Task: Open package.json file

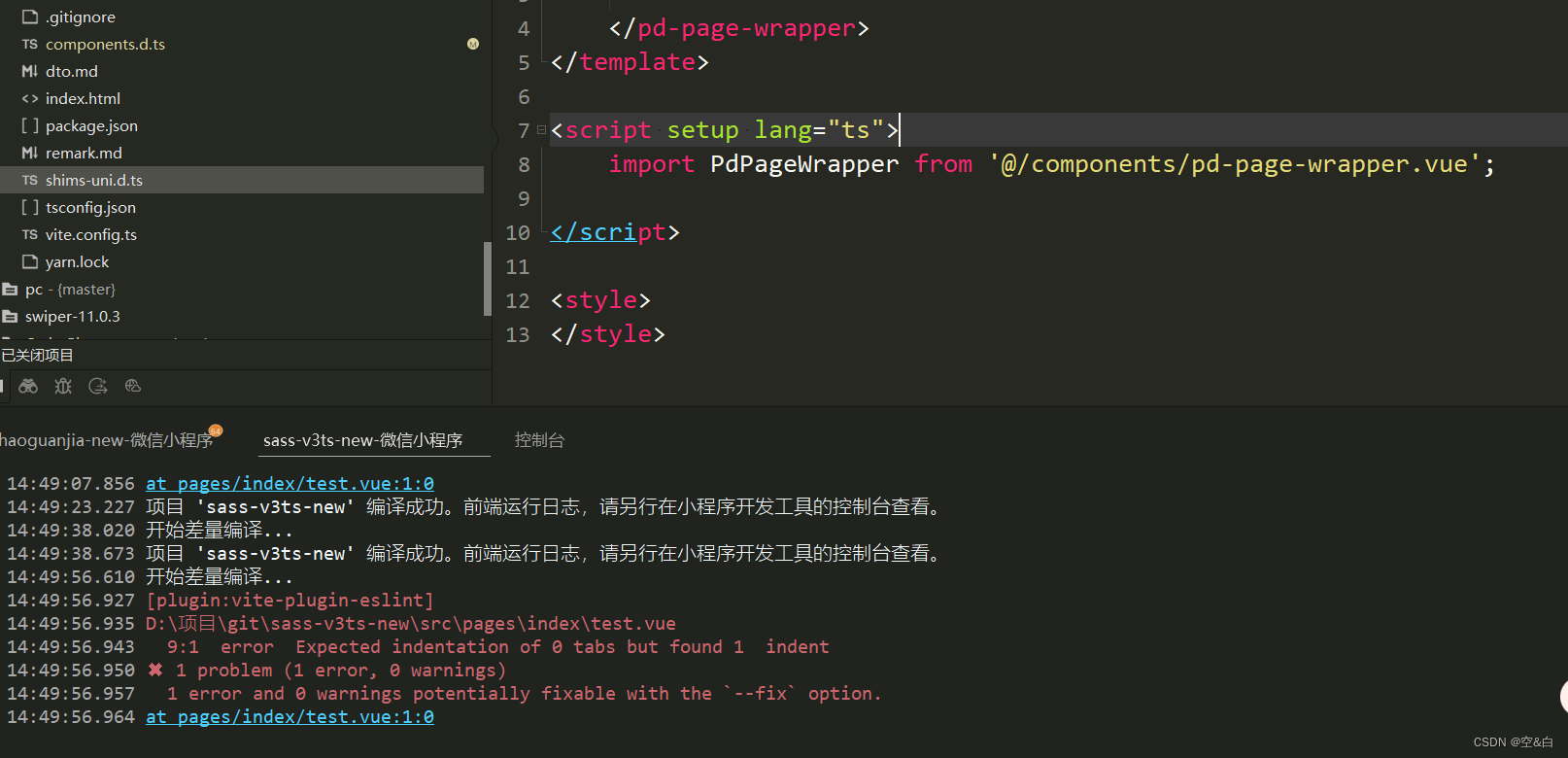Action: [x=91, y=125]
